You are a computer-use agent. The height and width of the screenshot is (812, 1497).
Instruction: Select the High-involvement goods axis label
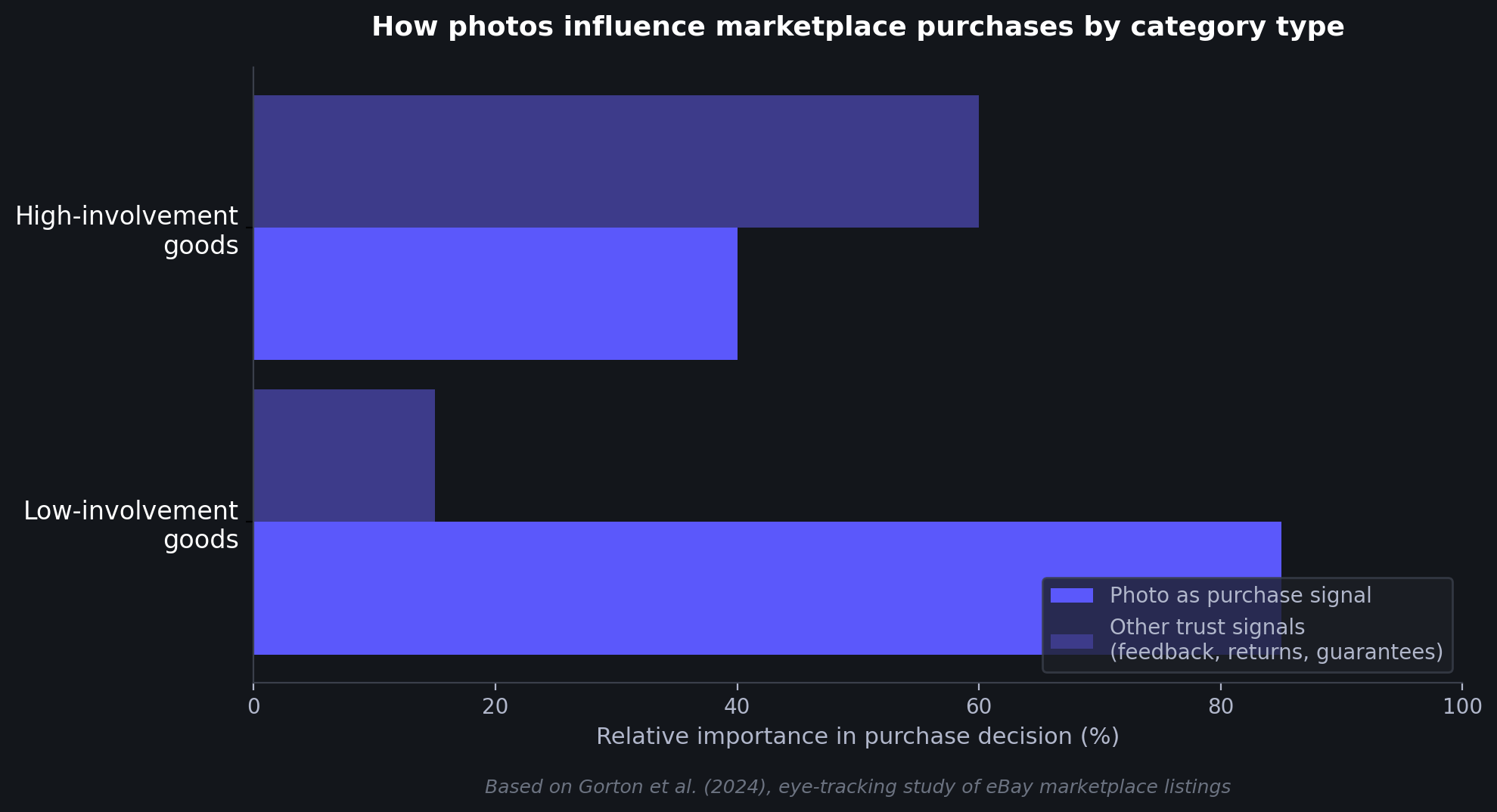click(126, 231)
